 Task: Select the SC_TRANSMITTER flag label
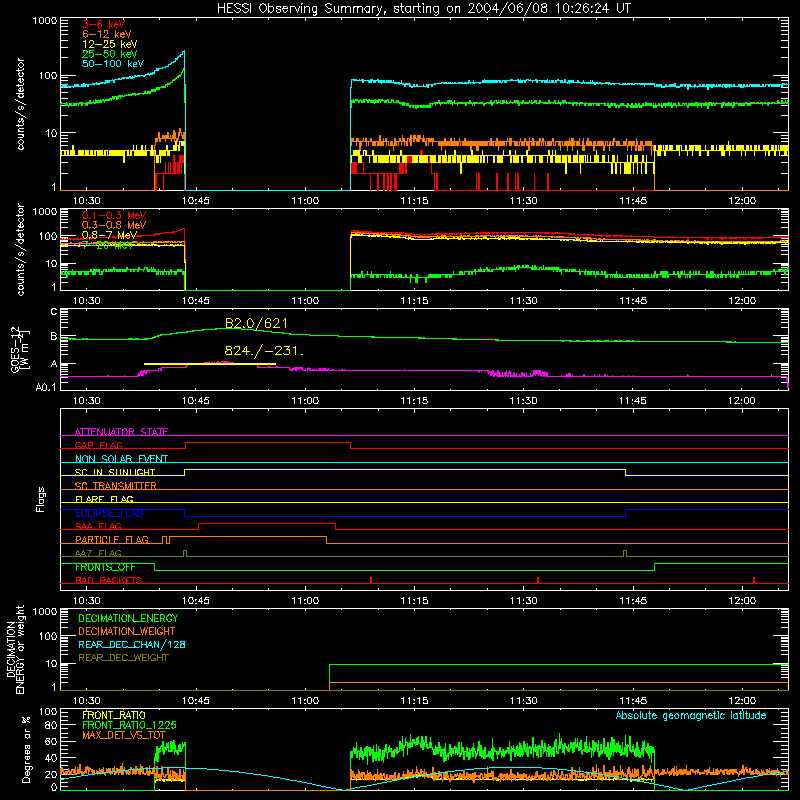(x=115, y=486)
